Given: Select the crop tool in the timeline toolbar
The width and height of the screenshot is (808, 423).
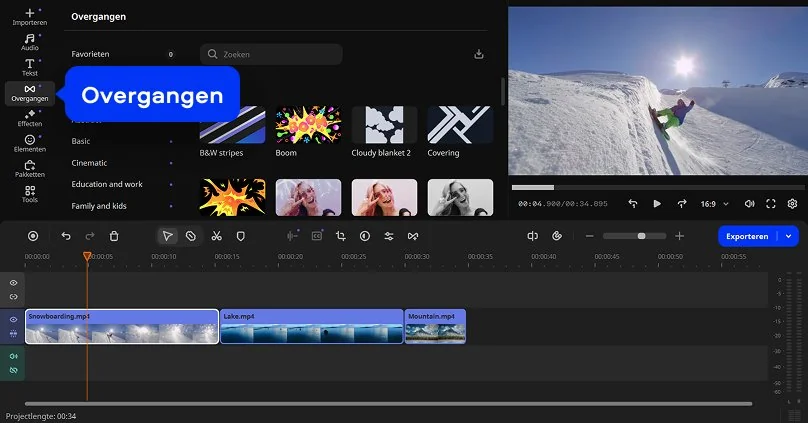Looking at the screenshot, I should [340, 236].
